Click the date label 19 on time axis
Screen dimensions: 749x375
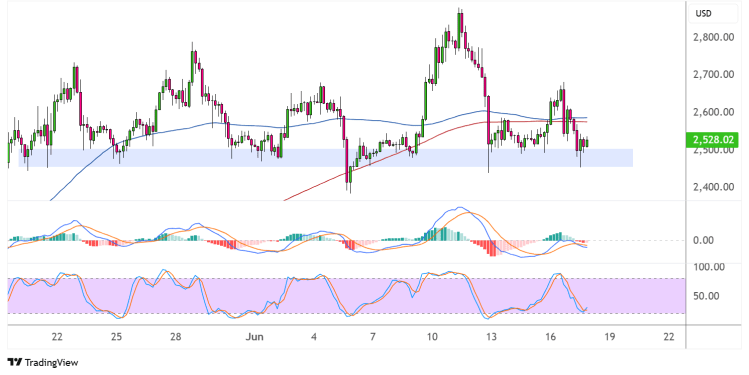click(x=610, y=337)
